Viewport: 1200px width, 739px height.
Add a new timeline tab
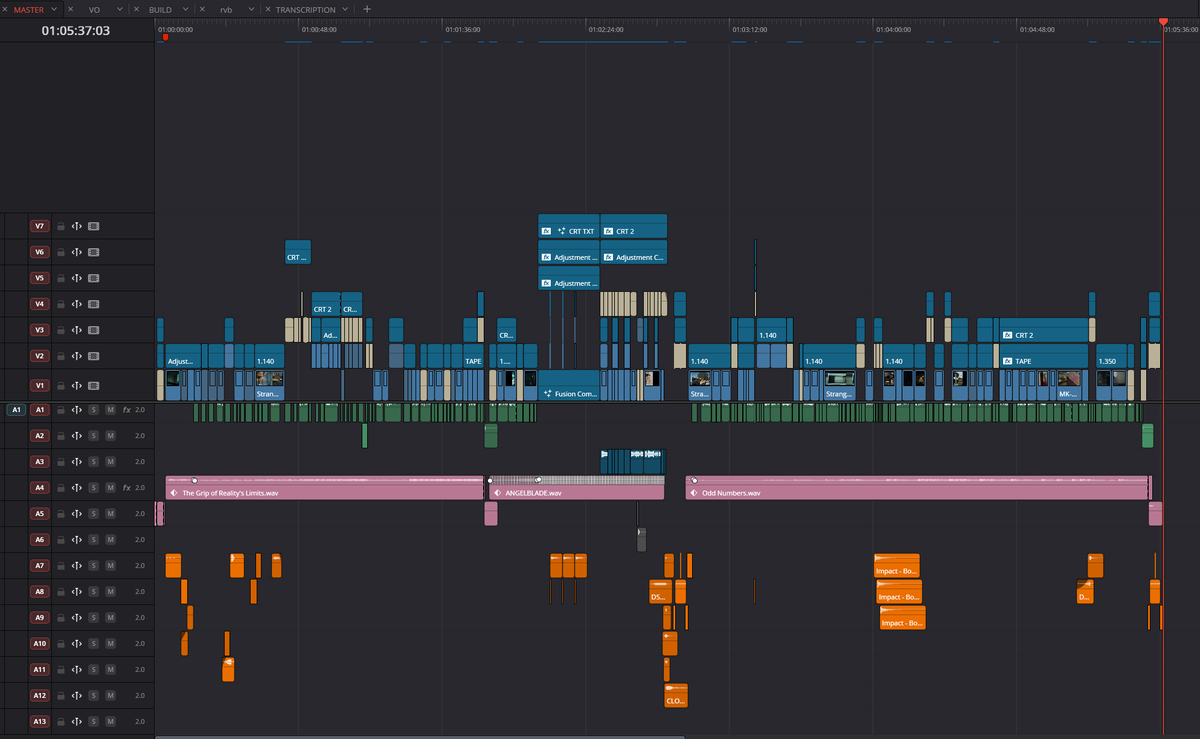click(367, 9)
